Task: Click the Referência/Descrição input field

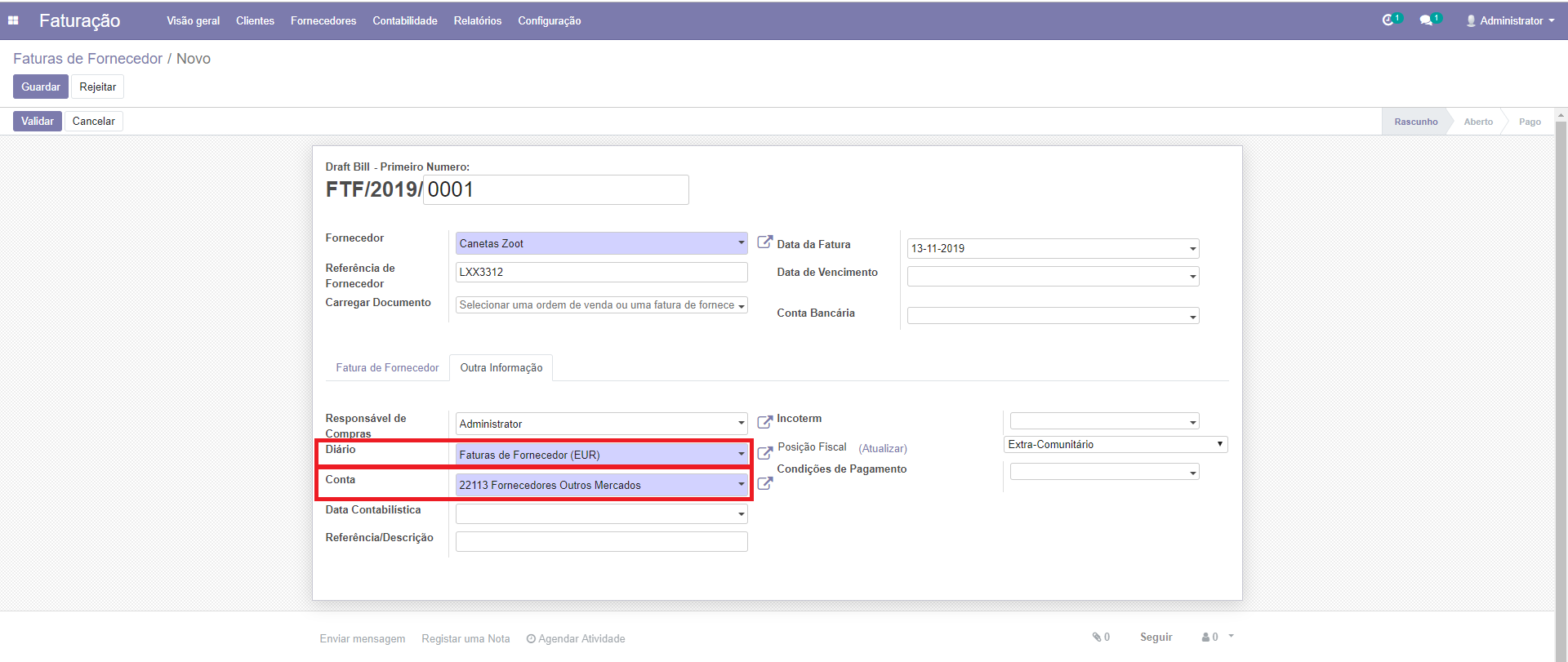Action: click(601, 541)
